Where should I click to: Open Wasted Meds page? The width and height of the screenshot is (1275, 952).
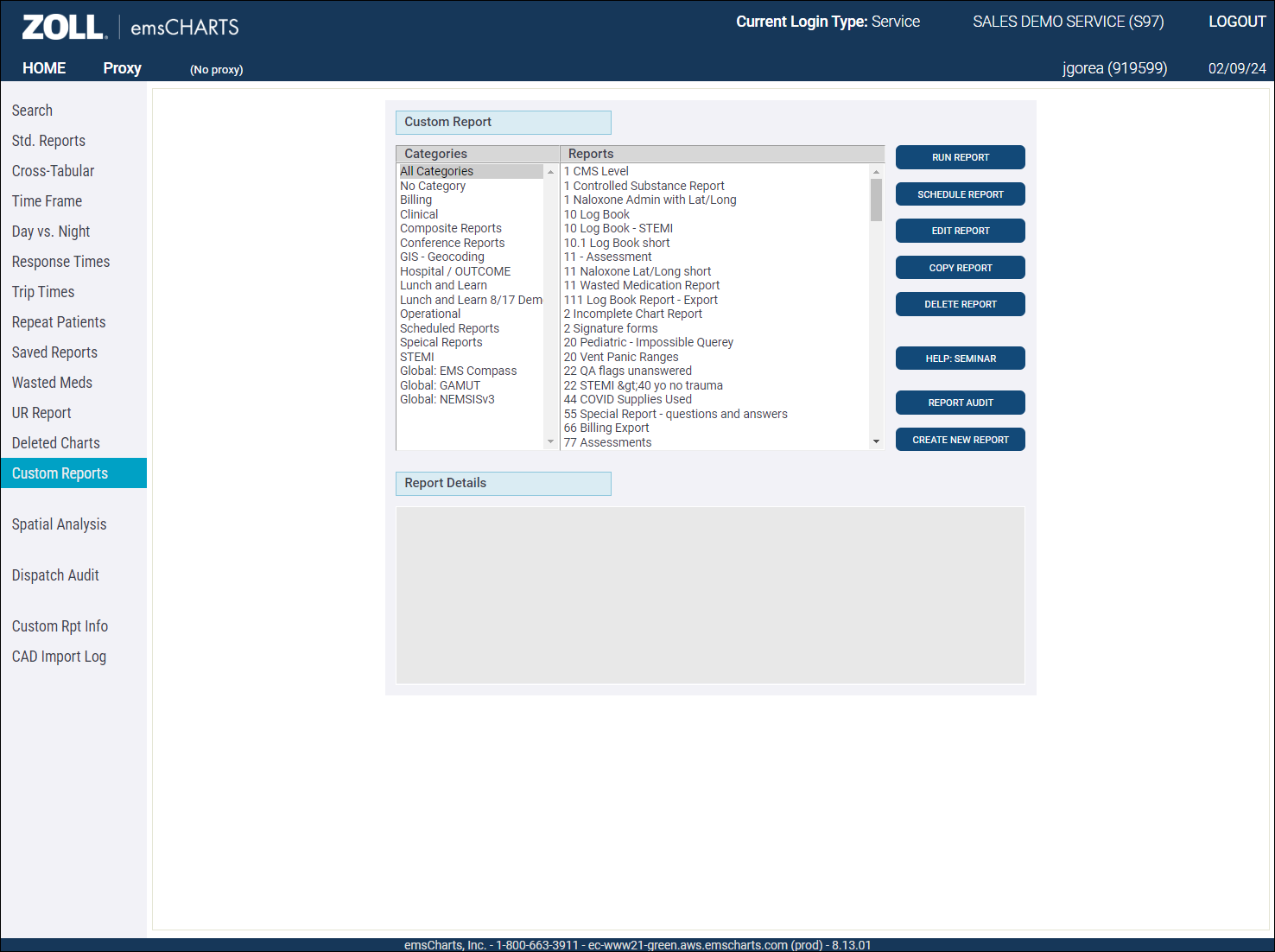click(x=52, y=383)
